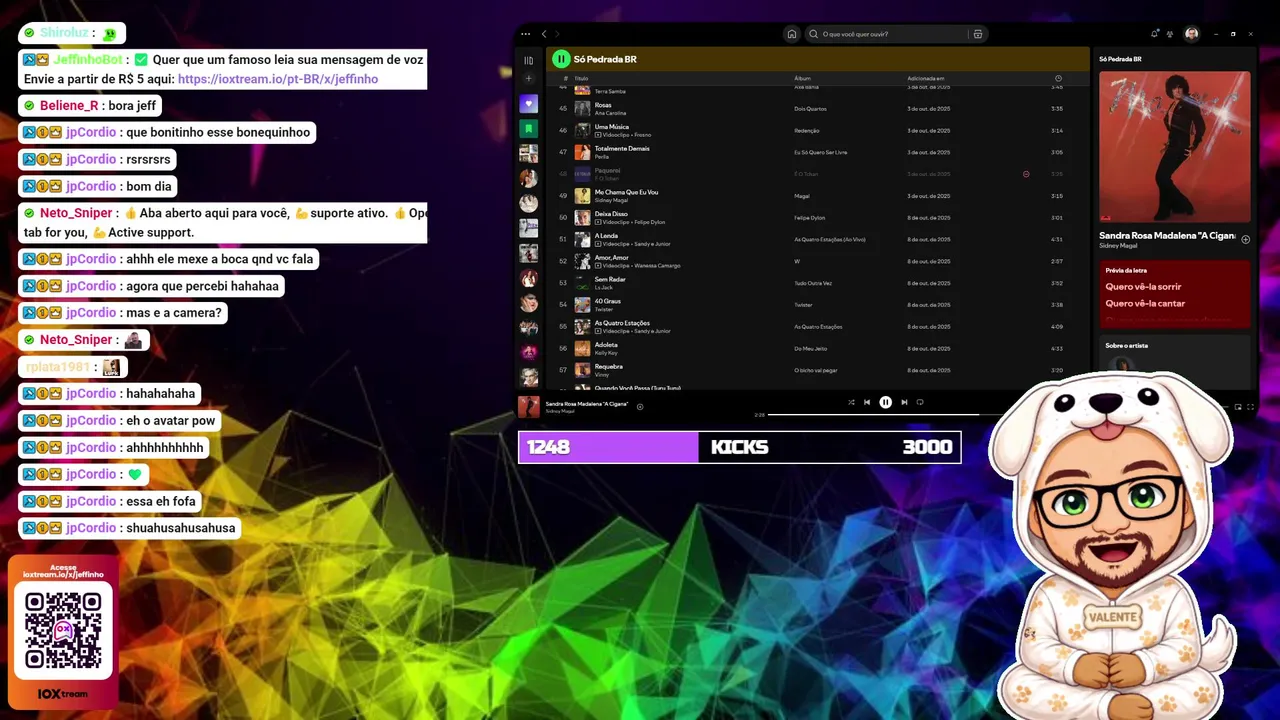Open the miniplayer icon in the bottom bar

click(1238, 407)
